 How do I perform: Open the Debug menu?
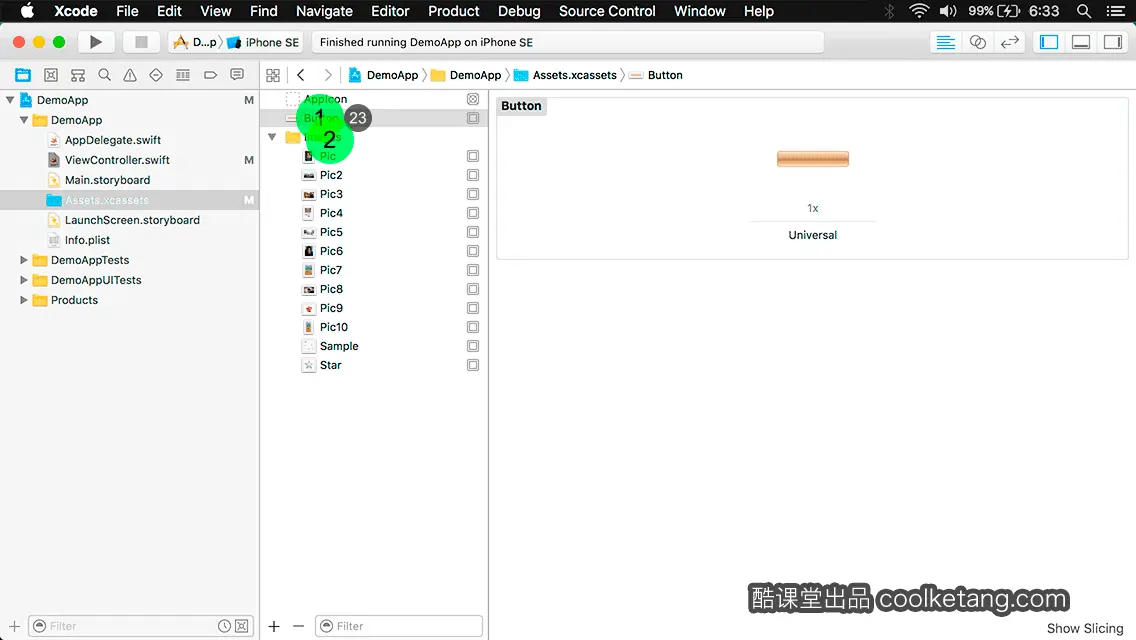pyautogui.click(x=519, y=11)
